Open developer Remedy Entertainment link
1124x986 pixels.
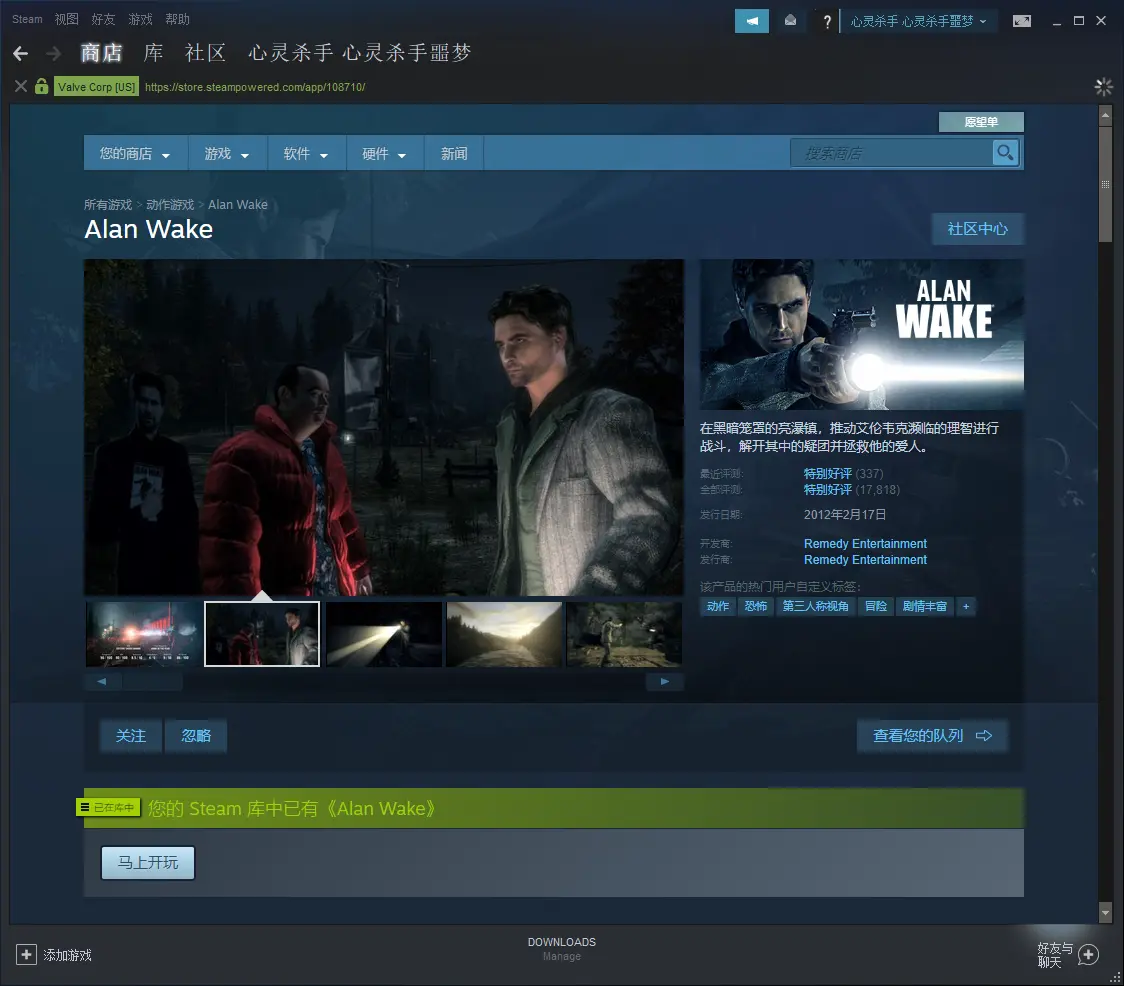coord(865,544)
